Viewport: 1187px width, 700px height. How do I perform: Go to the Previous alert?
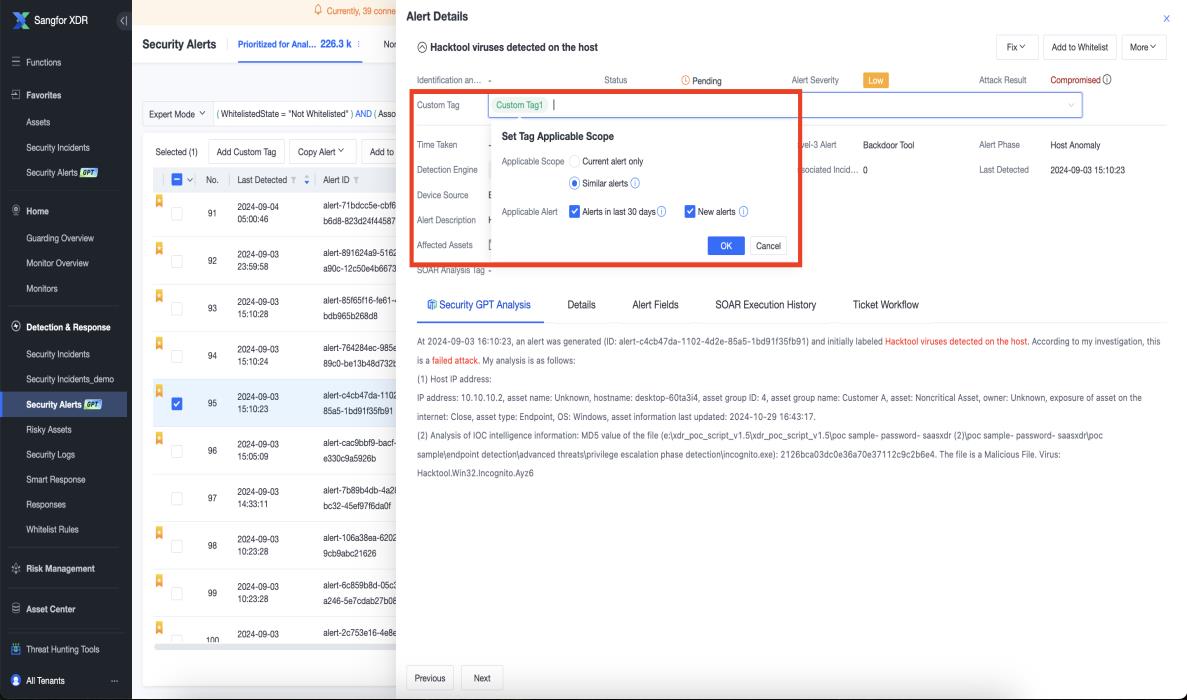(x=430, y=678)
